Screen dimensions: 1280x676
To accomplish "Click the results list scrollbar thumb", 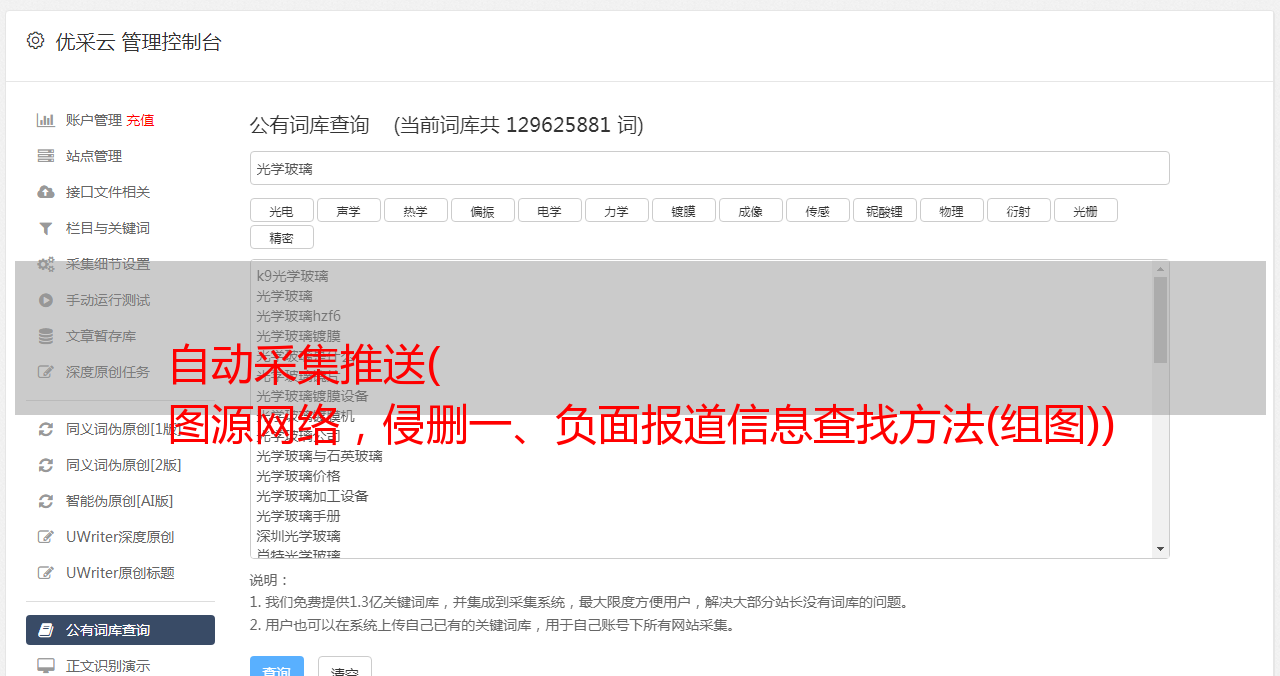I will coord(1160,319).
